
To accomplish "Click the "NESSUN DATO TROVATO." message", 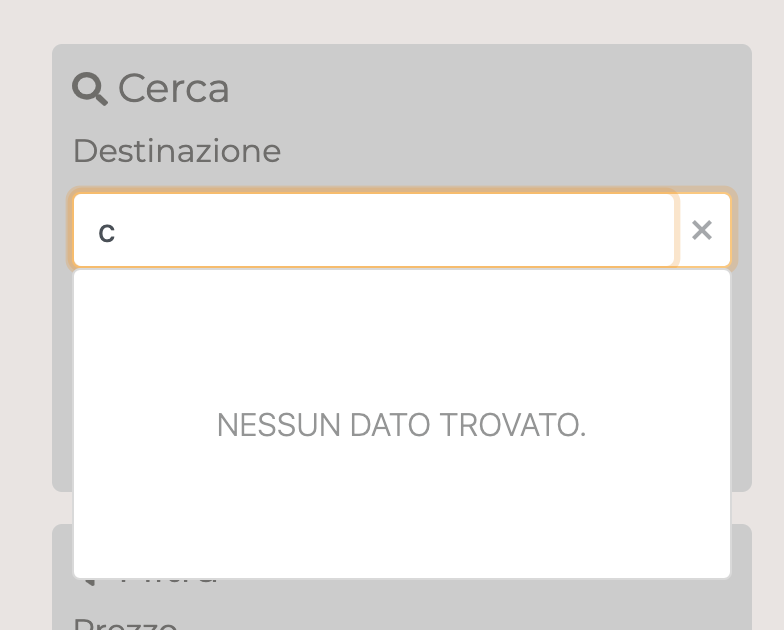I will [401, 426].
